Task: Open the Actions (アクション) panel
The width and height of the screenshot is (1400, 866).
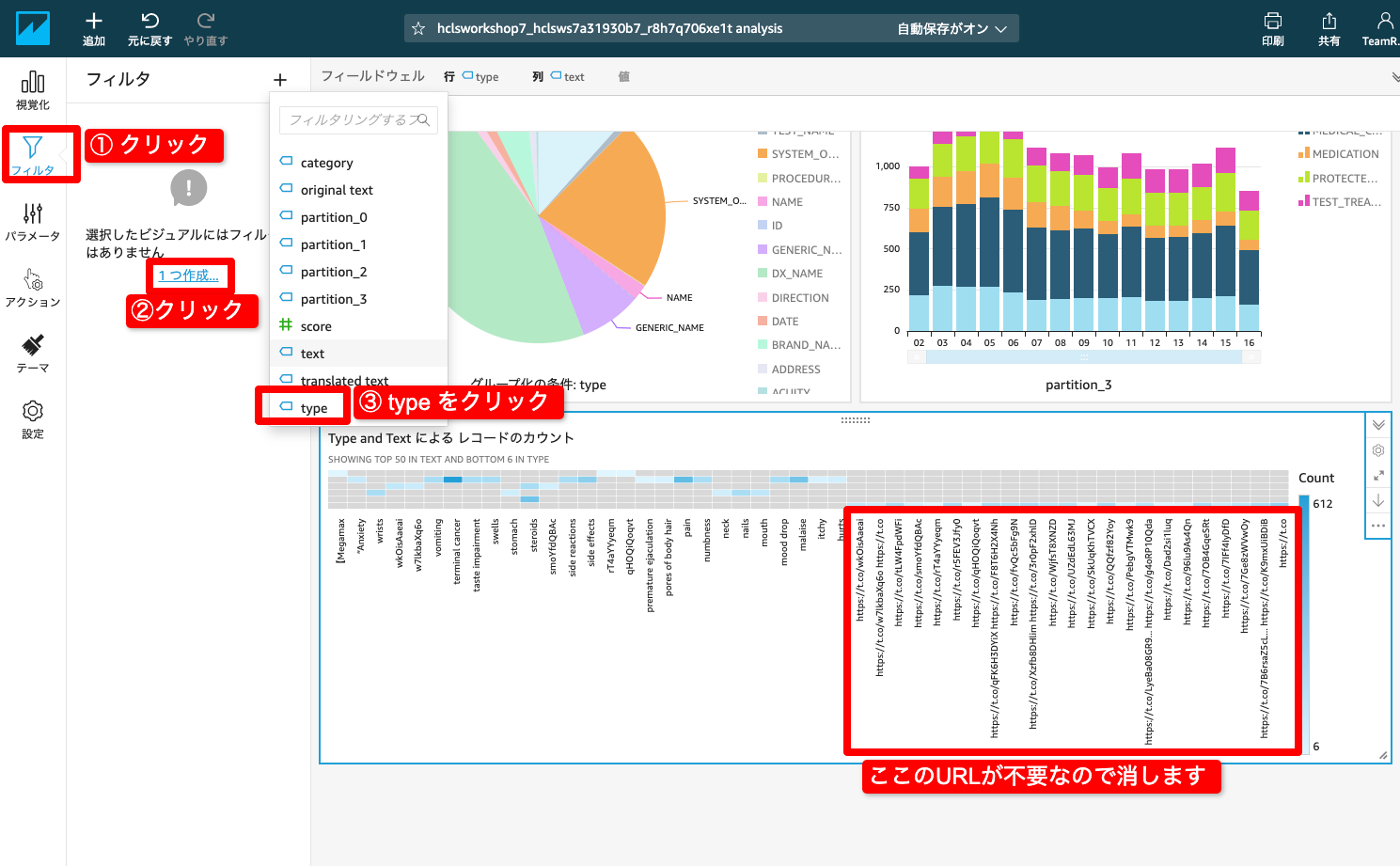Action: 33,288
